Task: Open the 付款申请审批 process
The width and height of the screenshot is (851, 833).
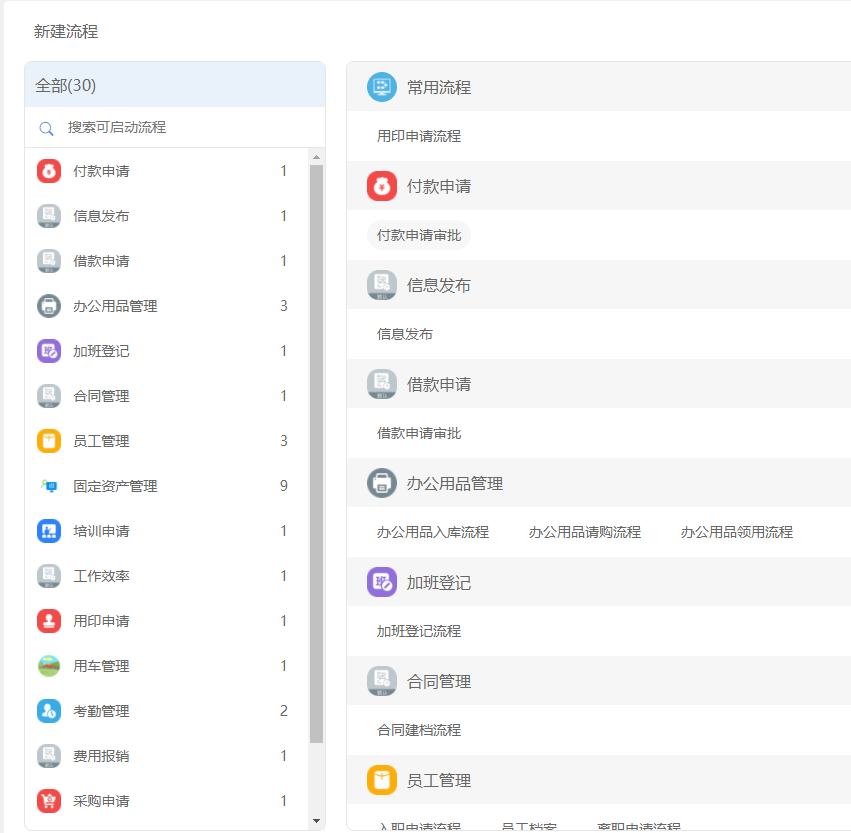Action: click(x=418, y=234)
